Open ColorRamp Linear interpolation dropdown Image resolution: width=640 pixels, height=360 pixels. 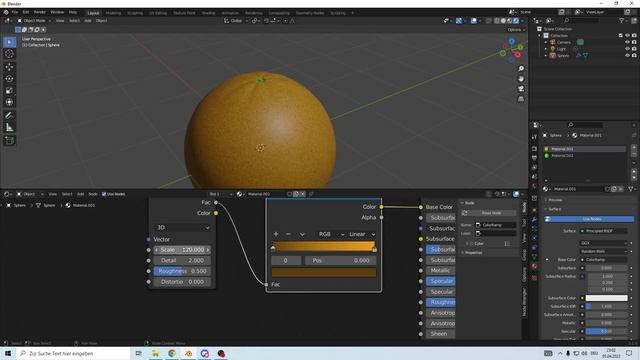pyautogui.click(x=362, y=234)
